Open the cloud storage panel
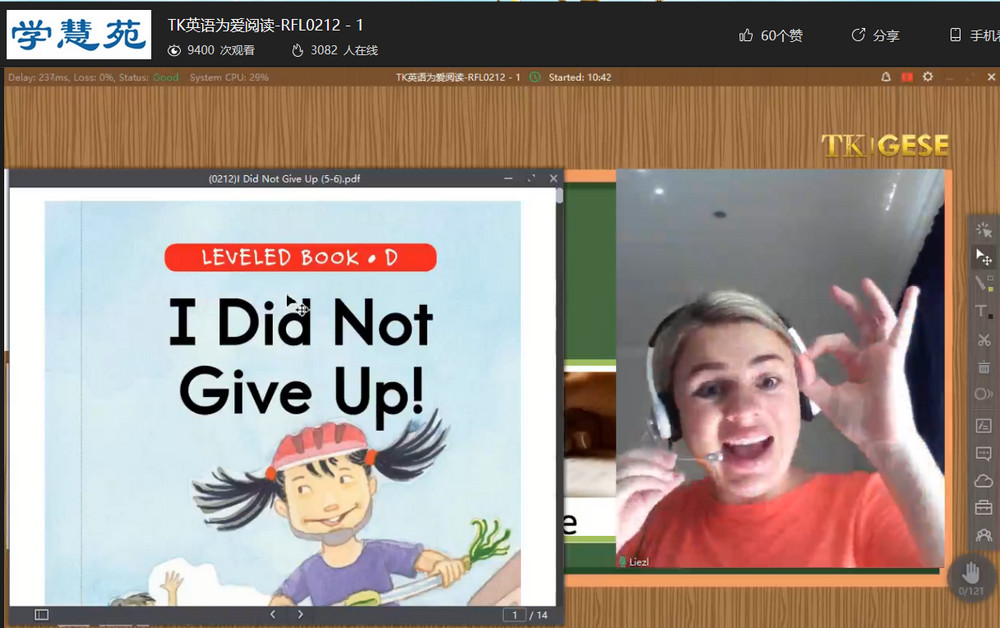This screenshot has height=628, width=1000. [983, 481]
